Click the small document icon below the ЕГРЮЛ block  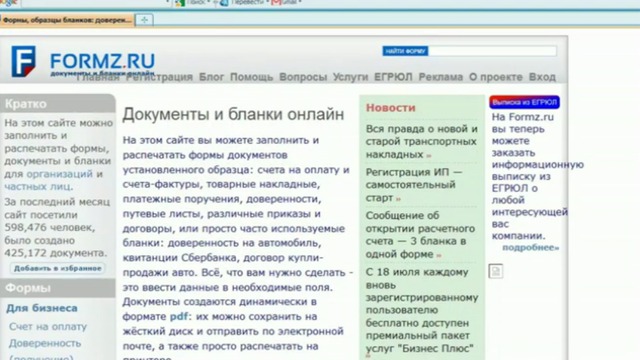tap(496, 271)
